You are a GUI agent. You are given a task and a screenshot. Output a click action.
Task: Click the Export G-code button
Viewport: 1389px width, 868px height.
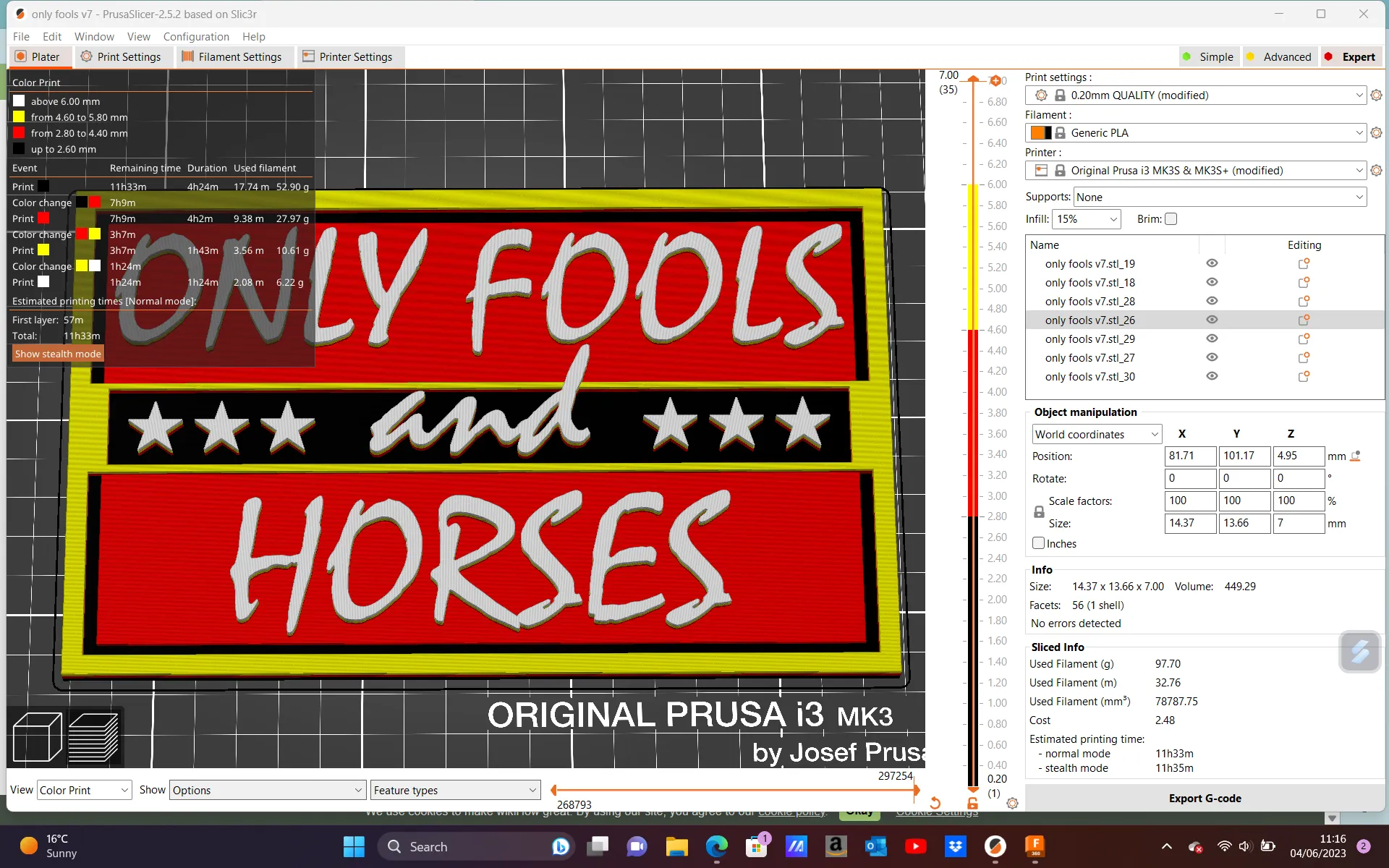1205,798
